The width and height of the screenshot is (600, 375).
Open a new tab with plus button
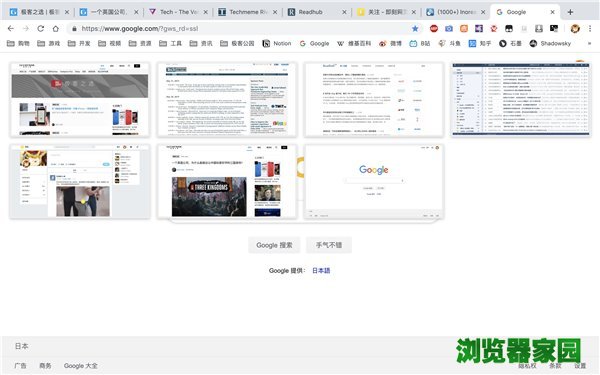pyautogui.click(x=570, y=12)
